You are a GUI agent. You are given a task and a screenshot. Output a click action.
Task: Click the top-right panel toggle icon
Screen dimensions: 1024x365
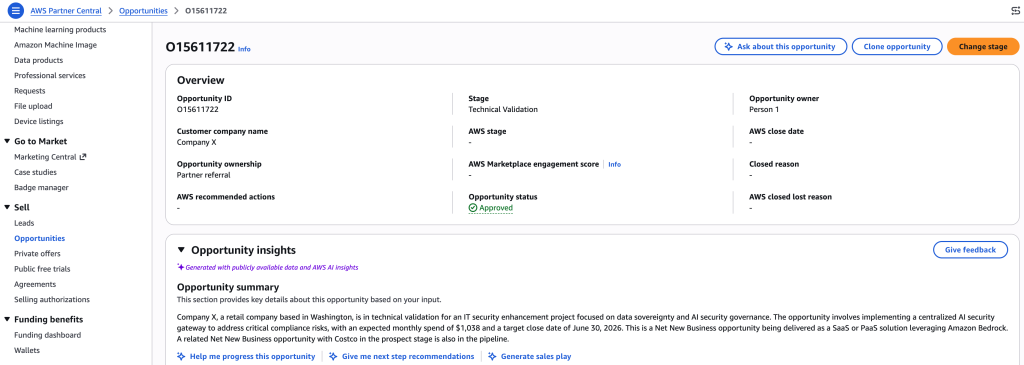click(1015, 11)
